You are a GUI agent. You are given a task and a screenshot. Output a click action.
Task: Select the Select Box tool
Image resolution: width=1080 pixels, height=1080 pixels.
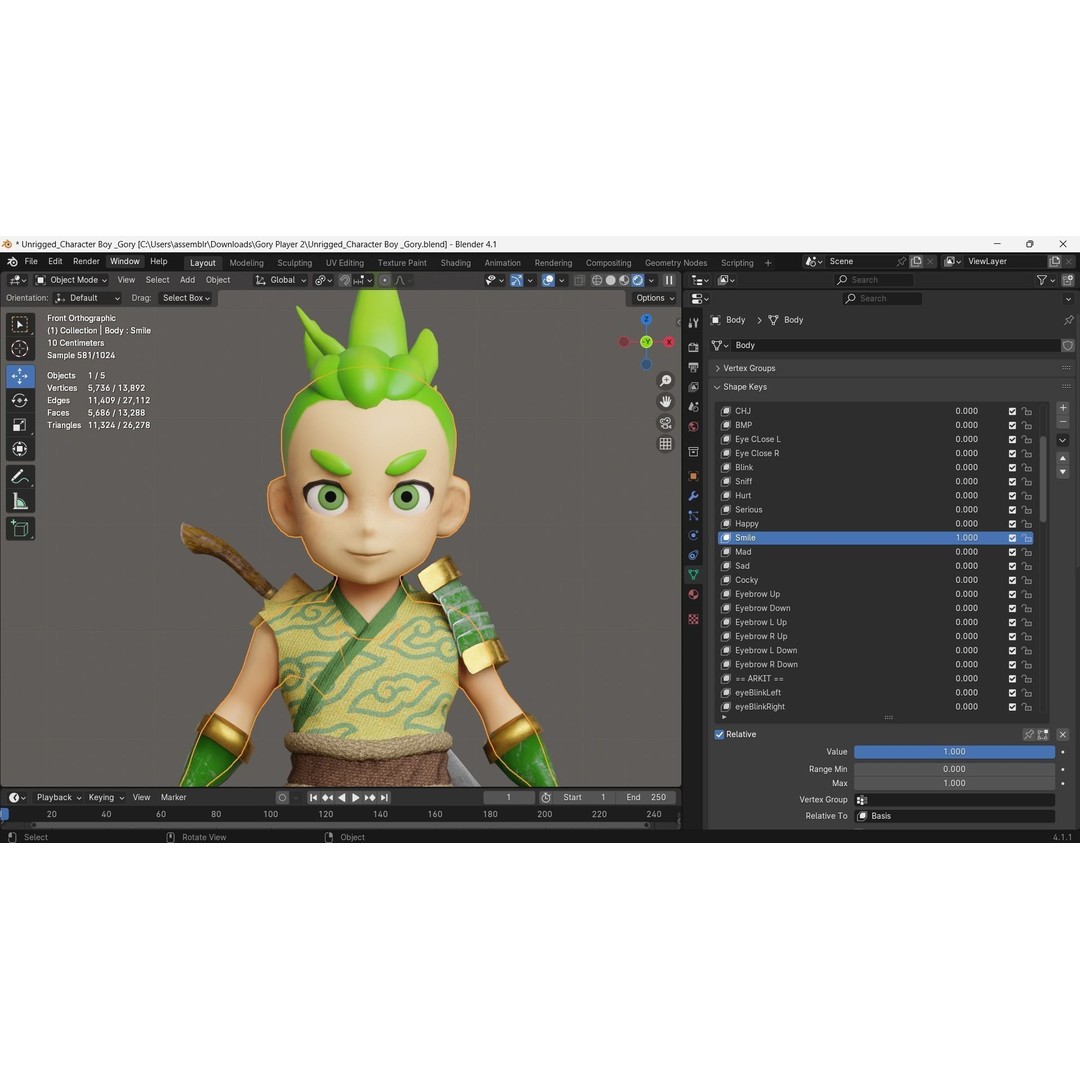click(x=20, y=324)
